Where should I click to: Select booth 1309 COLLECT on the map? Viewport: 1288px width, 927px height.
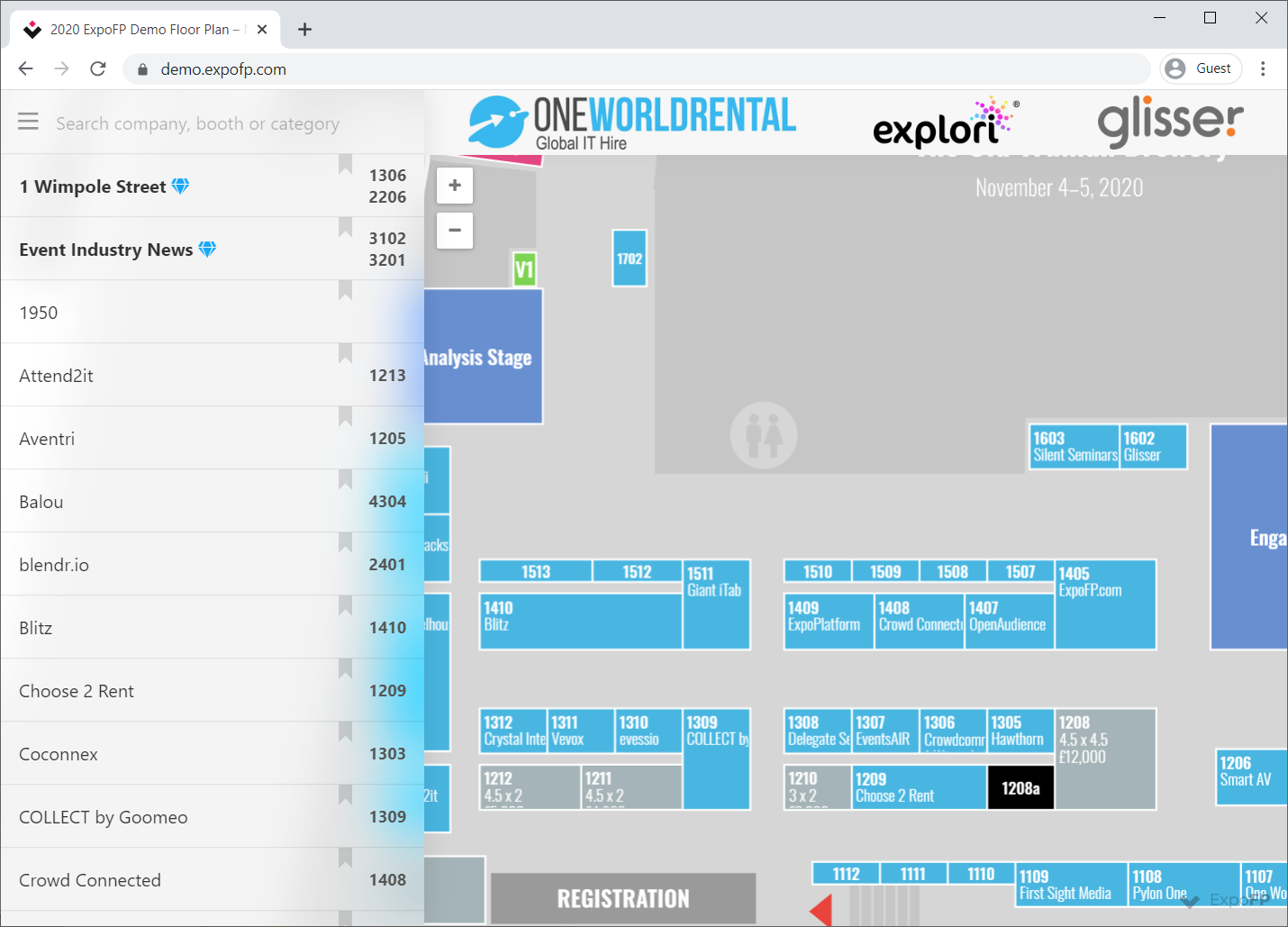pos(717,759)
